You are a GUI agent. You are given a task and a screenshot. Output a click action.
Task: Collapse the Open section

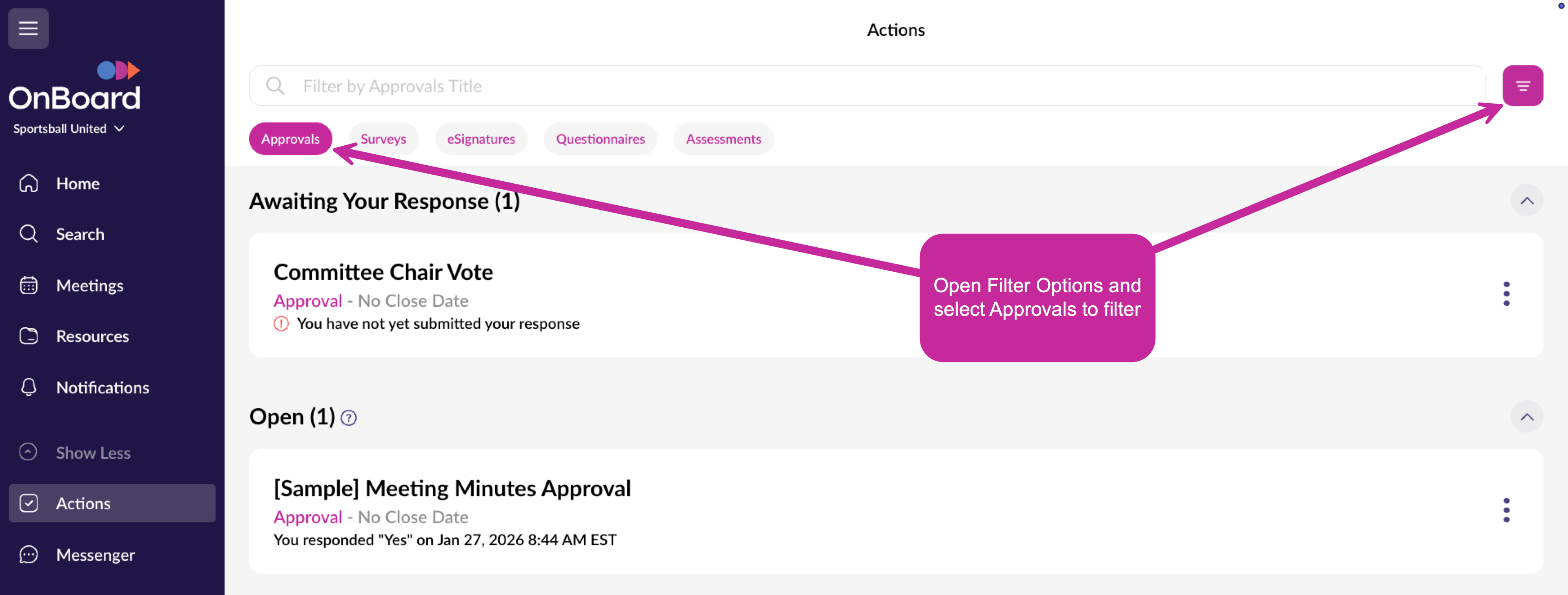click(1527, 417)
